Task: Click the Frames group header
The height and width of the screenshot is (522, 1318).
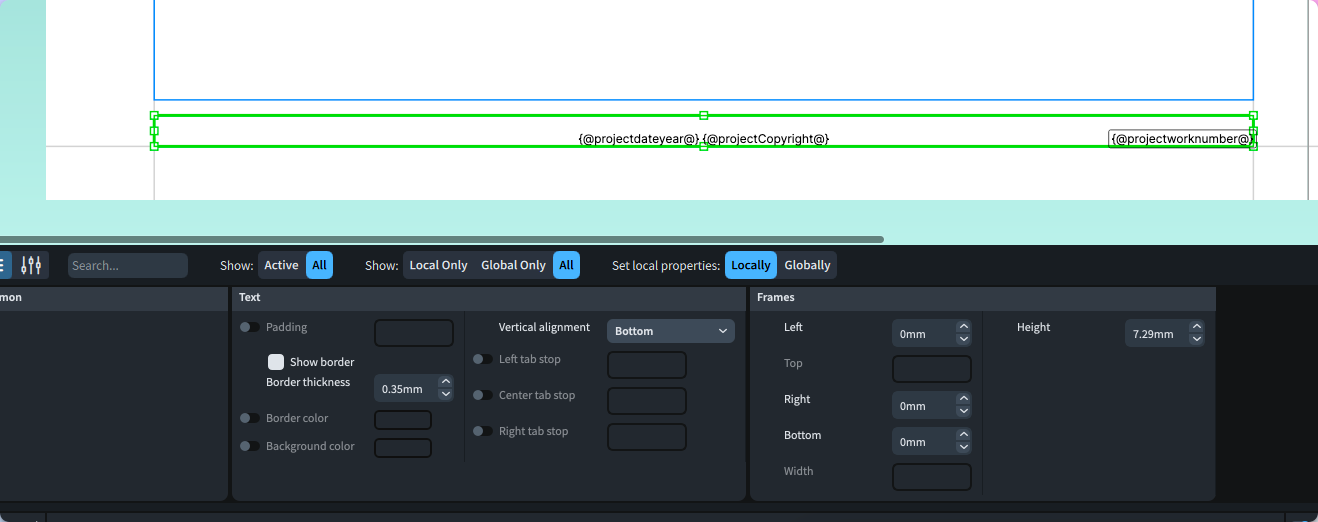Action: tap(983, 298)
